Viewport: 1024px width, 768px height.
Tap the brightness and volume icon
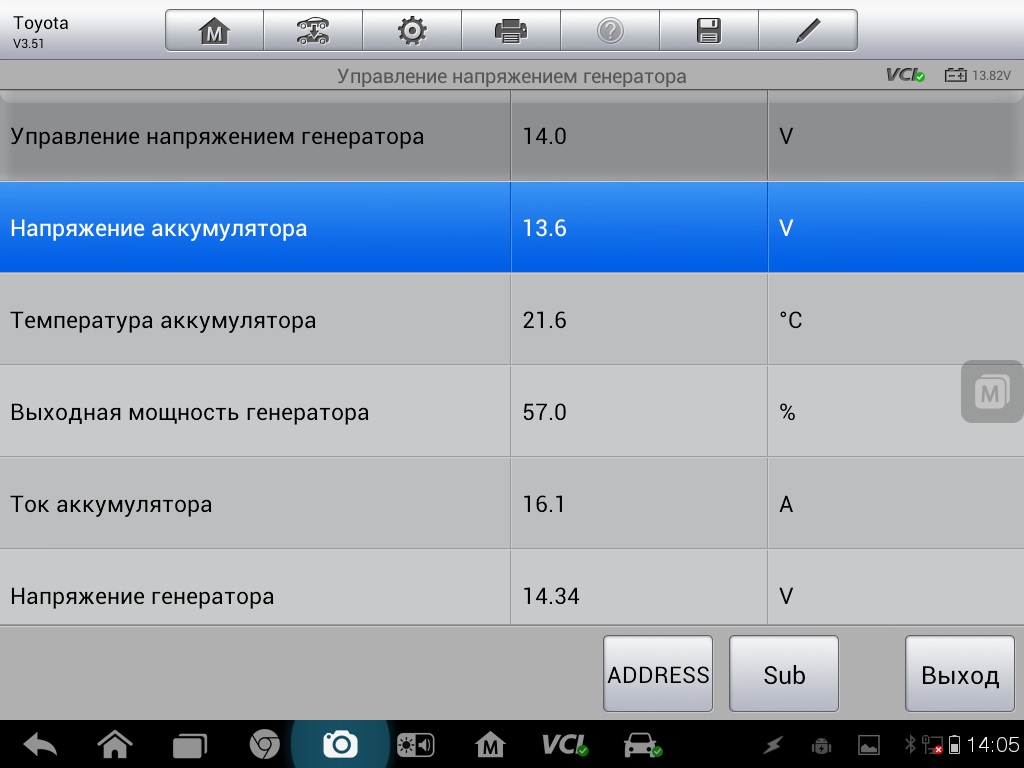[x=415, y=745]
